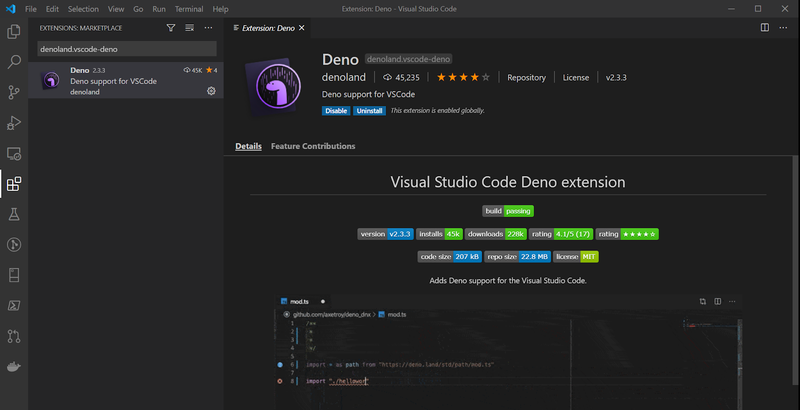Image resolution: width=800 pixels, height=410 pixels.
Task: Open the Testing flask icon view
Action: pos(14,214)
